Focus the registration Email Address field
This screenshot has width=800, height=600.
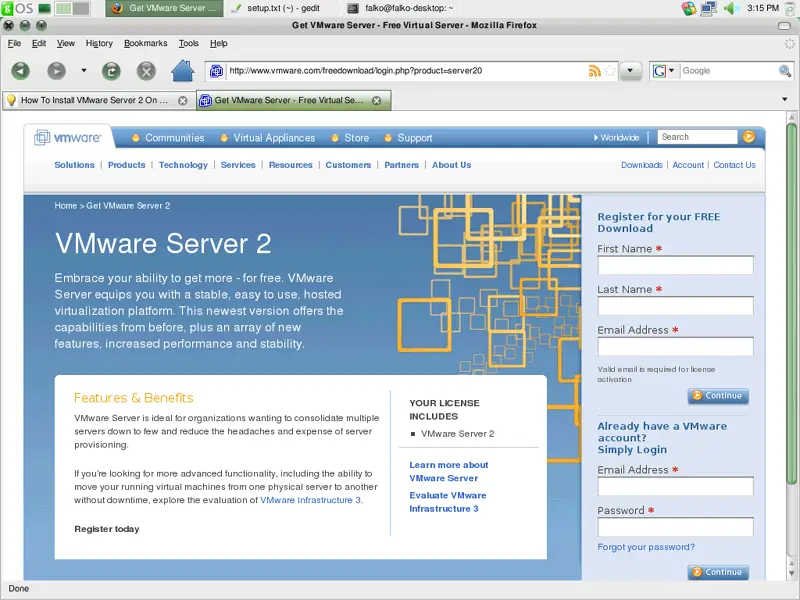click(675, 346)
